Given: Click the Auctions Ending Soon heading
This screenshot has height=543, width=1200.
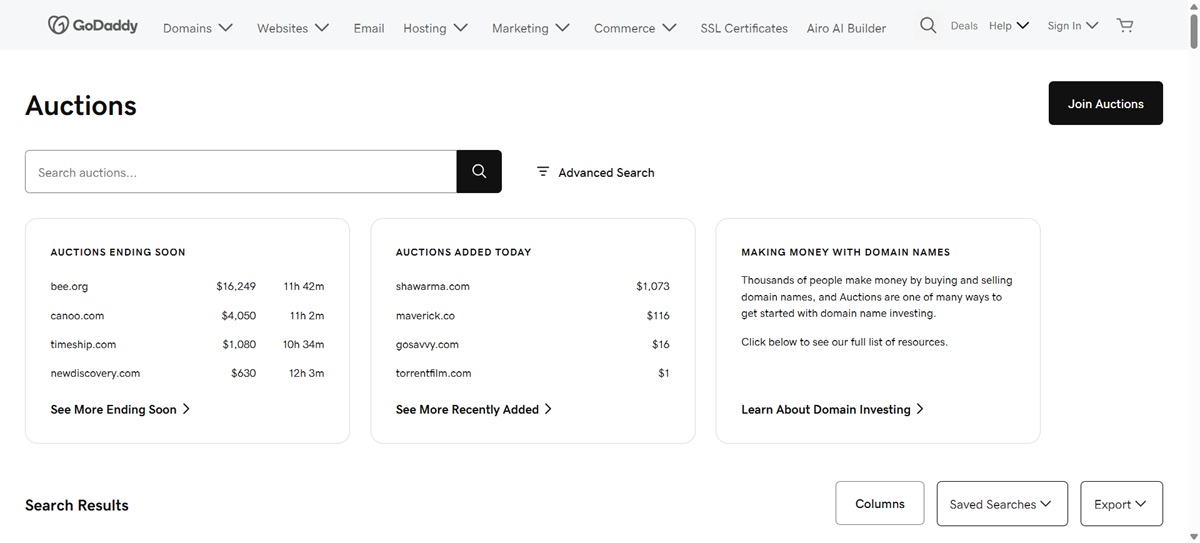Looking at the screenshot, I should pyautogui.click(x=118, y=252).
